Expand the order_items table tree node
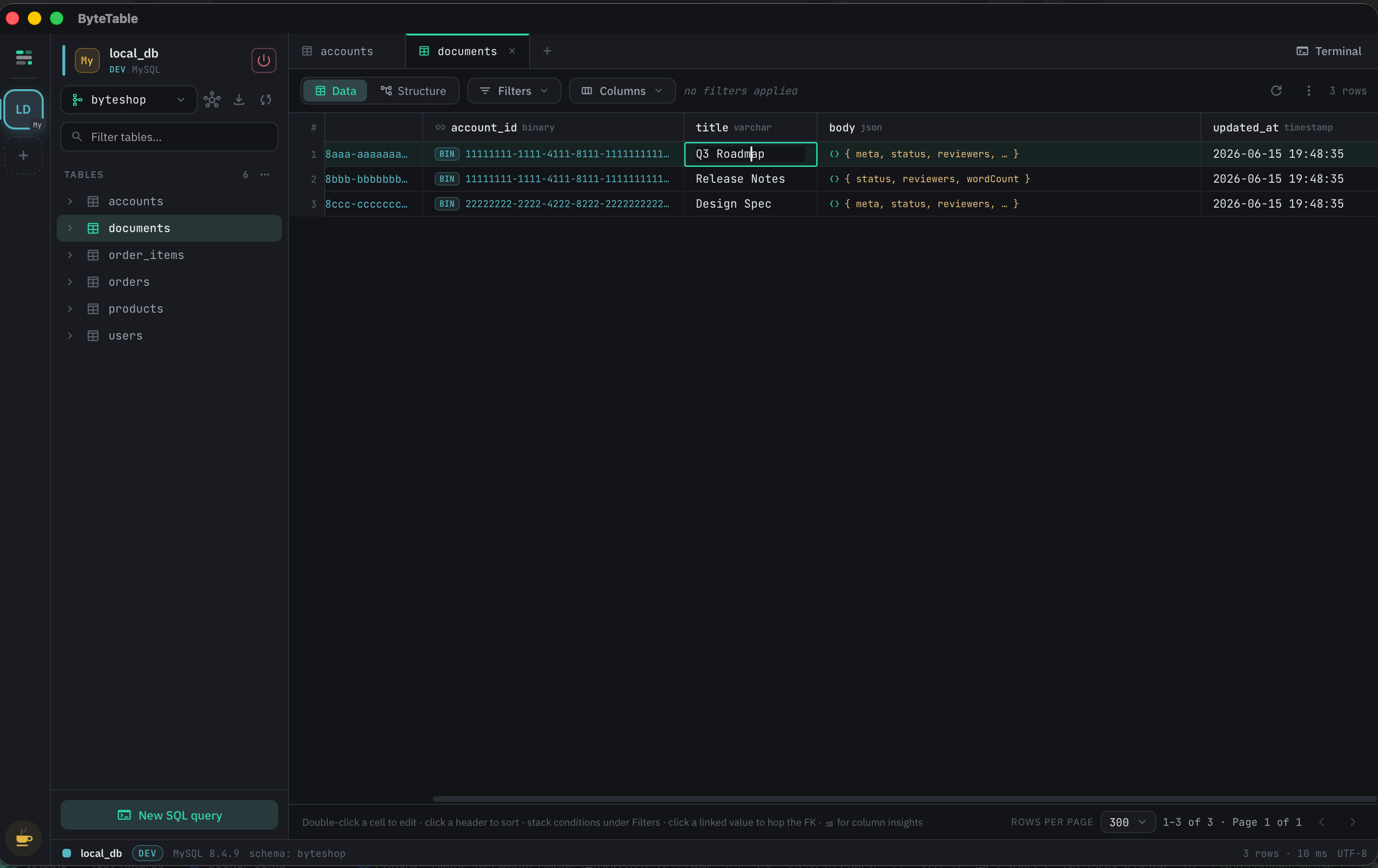 [70, 255]
